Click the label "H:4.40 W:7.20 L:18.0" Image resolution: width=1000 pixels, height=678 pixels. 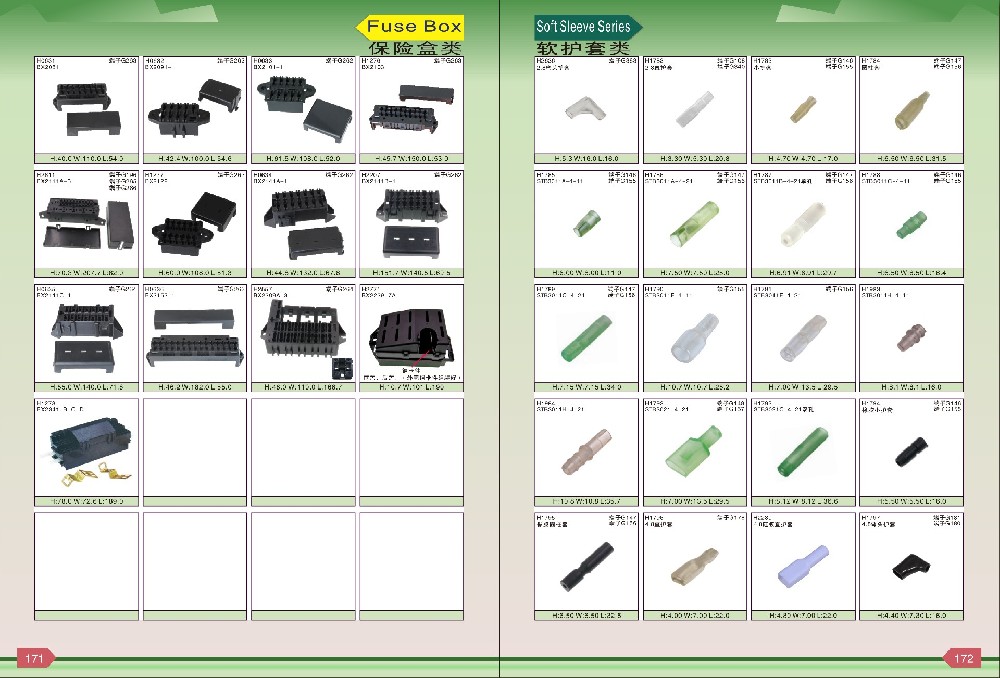tap(911, 615)
